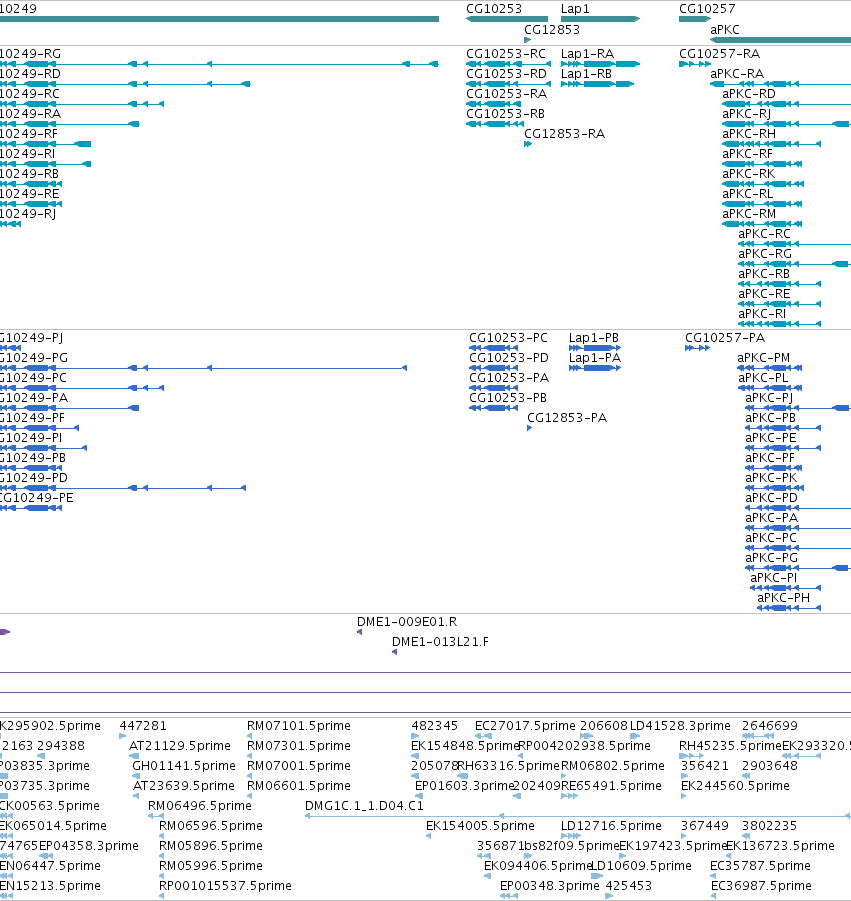This screenshot has height=901, width=851.
Task: Select protein Lap1-PB label
Action: 594,337
